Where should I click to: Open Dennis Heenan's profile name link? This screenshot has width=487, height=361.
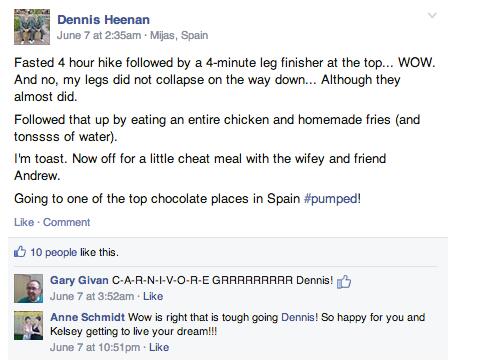(103, 20)
